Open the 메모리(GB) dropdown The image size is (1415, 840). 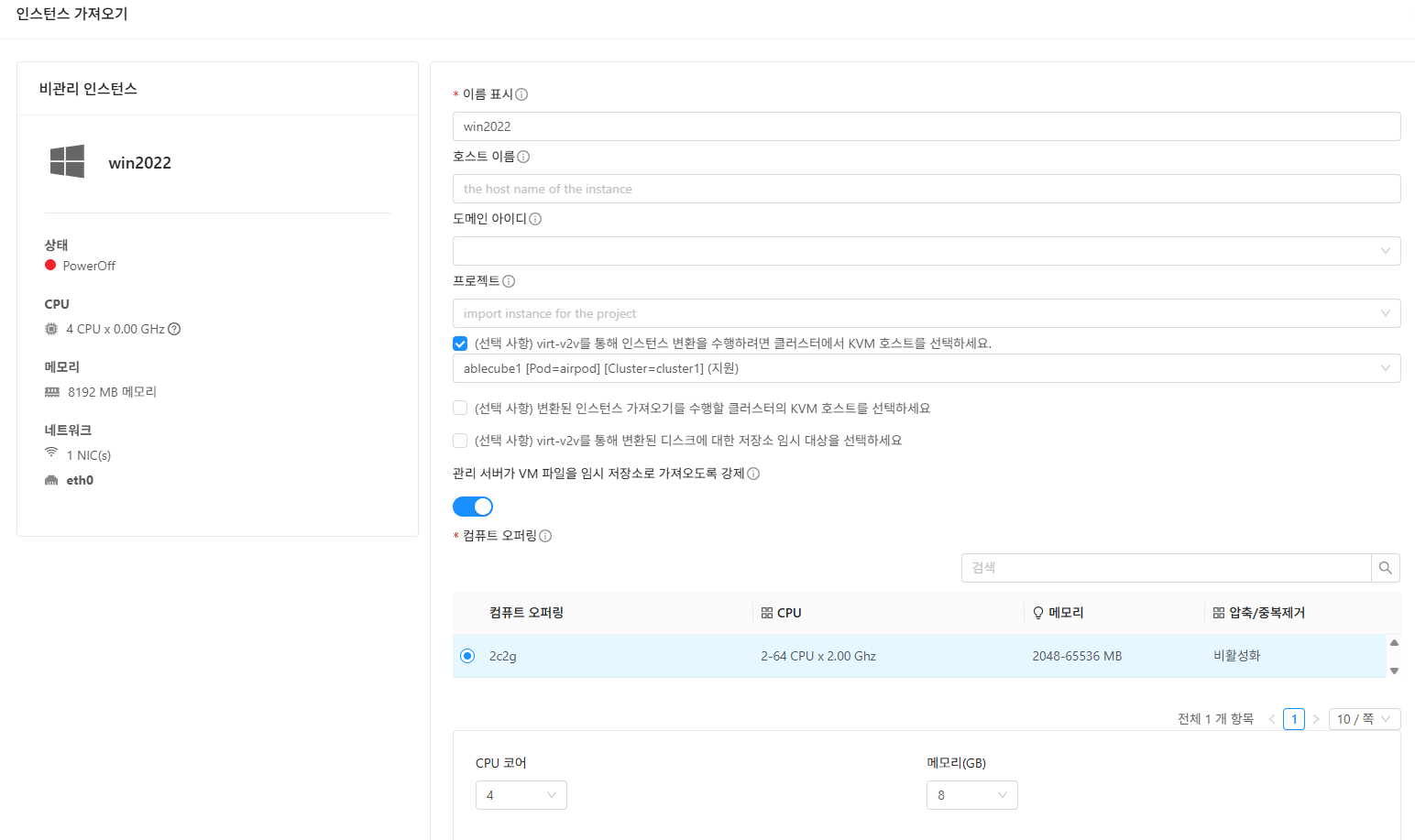pyautogui.click(x=971, y=795)
